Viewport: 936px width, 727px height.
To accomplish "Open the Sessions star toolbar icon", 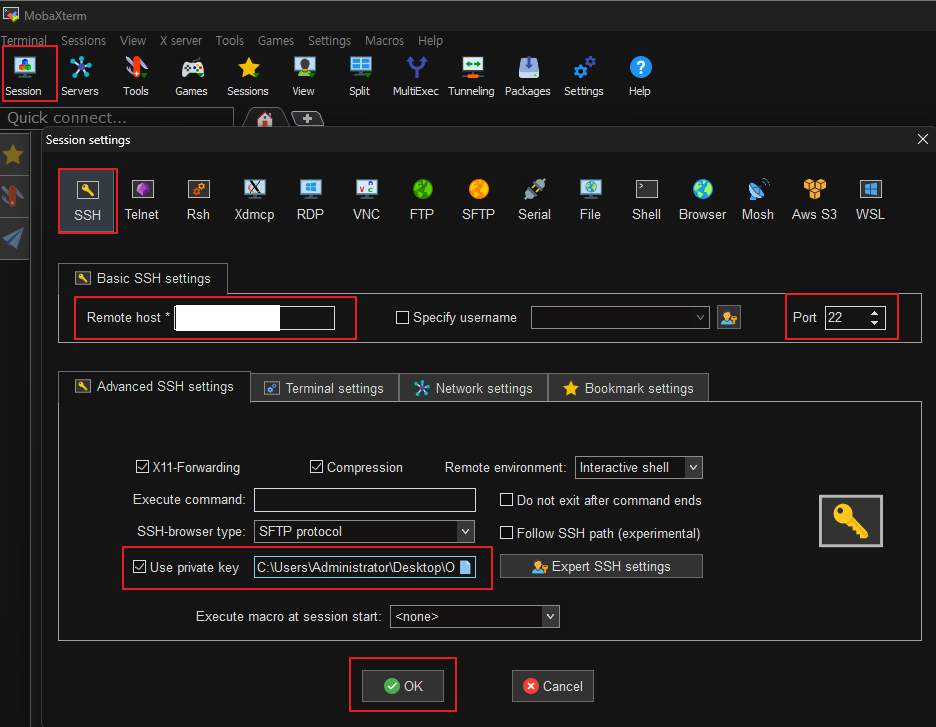I will tap(248, 76).
